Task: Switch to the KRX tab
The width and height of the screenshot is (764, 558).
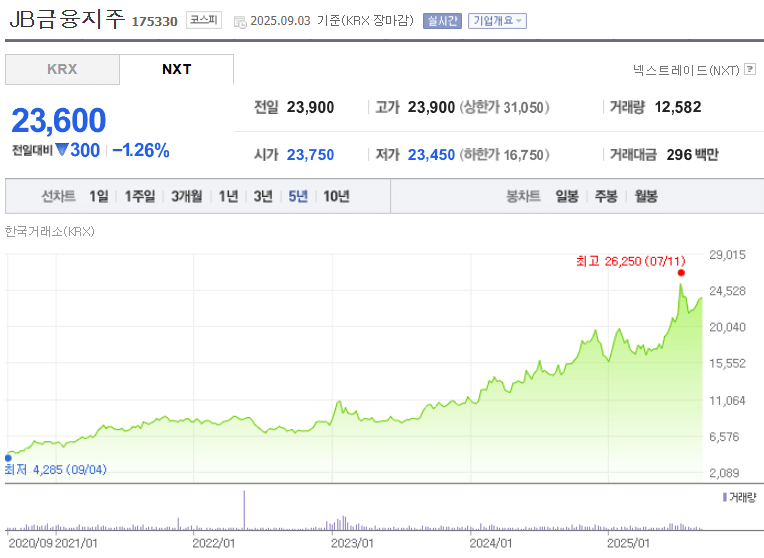Action: (x=62, y=69)
